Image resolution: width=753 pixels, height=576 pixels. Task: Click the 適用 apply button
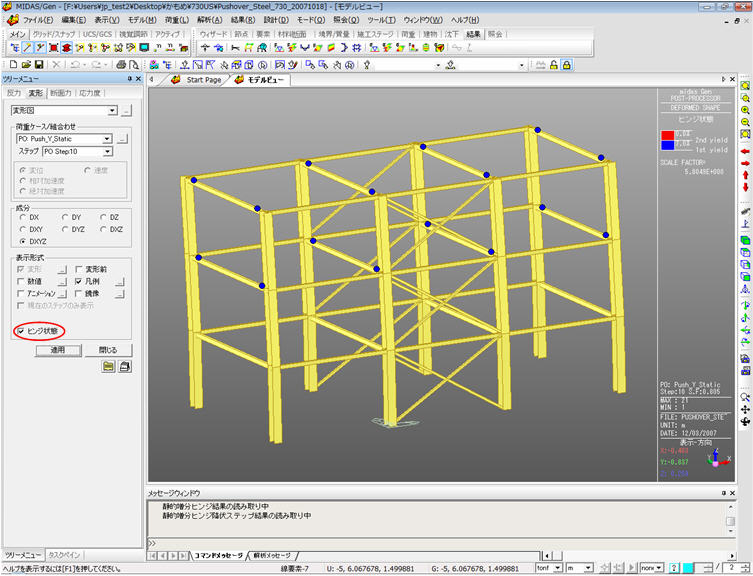(58, 350)
